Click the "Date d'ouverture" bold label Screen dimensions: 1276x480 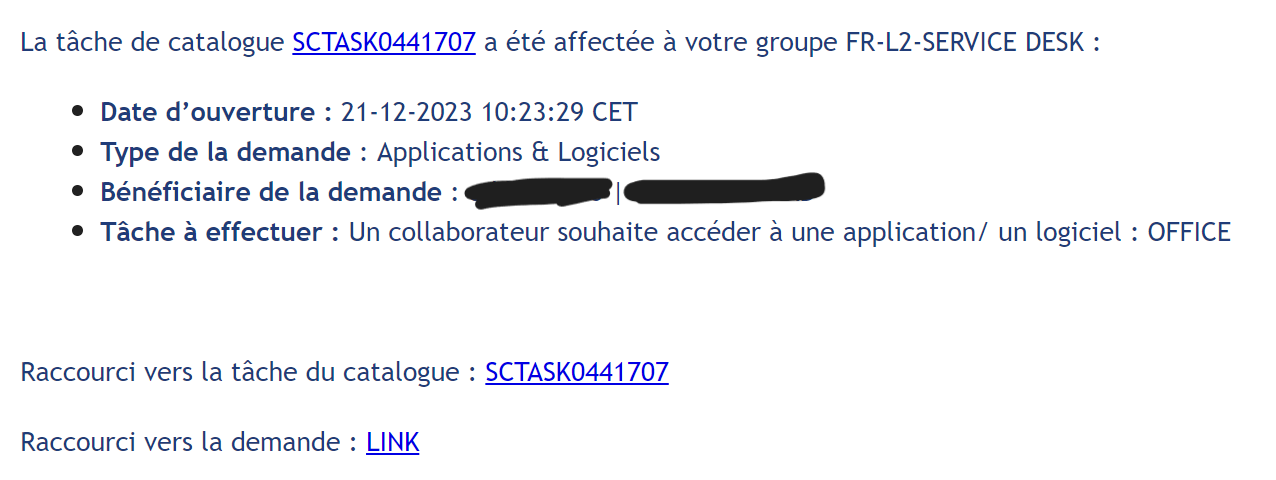pyautogui.click(x=215, y=112)
